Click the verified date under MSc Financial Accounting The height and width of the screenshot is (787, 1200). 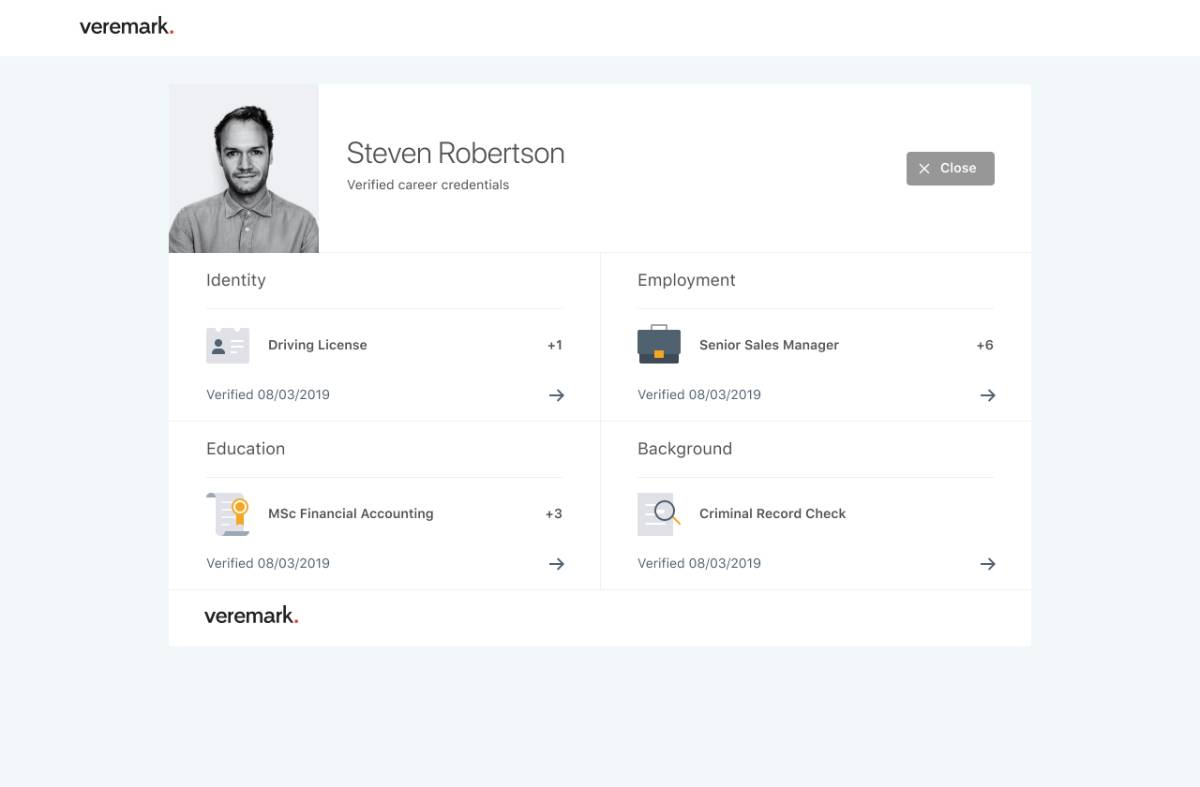tap(268, 564)
